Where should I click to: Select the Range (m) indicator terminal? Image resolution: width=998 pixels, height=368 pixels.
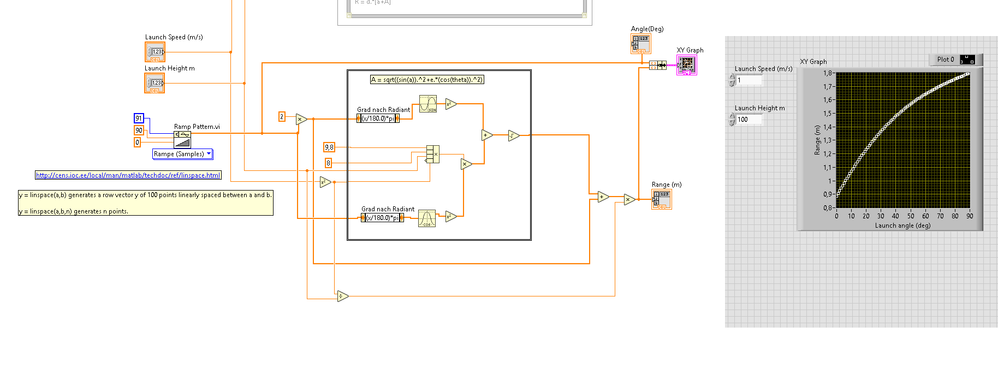[x=661, y=199]
